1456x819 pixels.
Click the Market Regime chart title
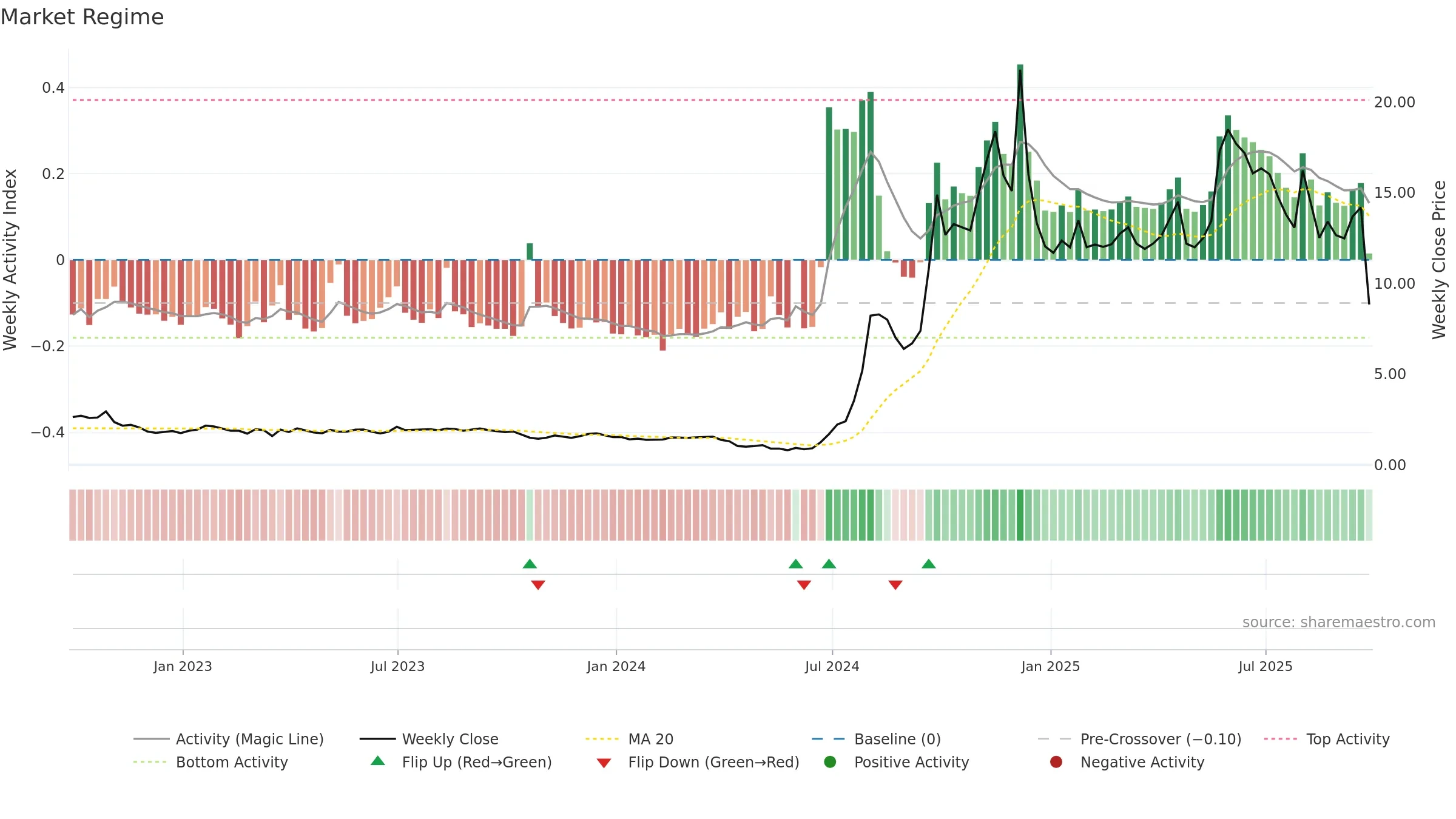[x=82, y=17]
